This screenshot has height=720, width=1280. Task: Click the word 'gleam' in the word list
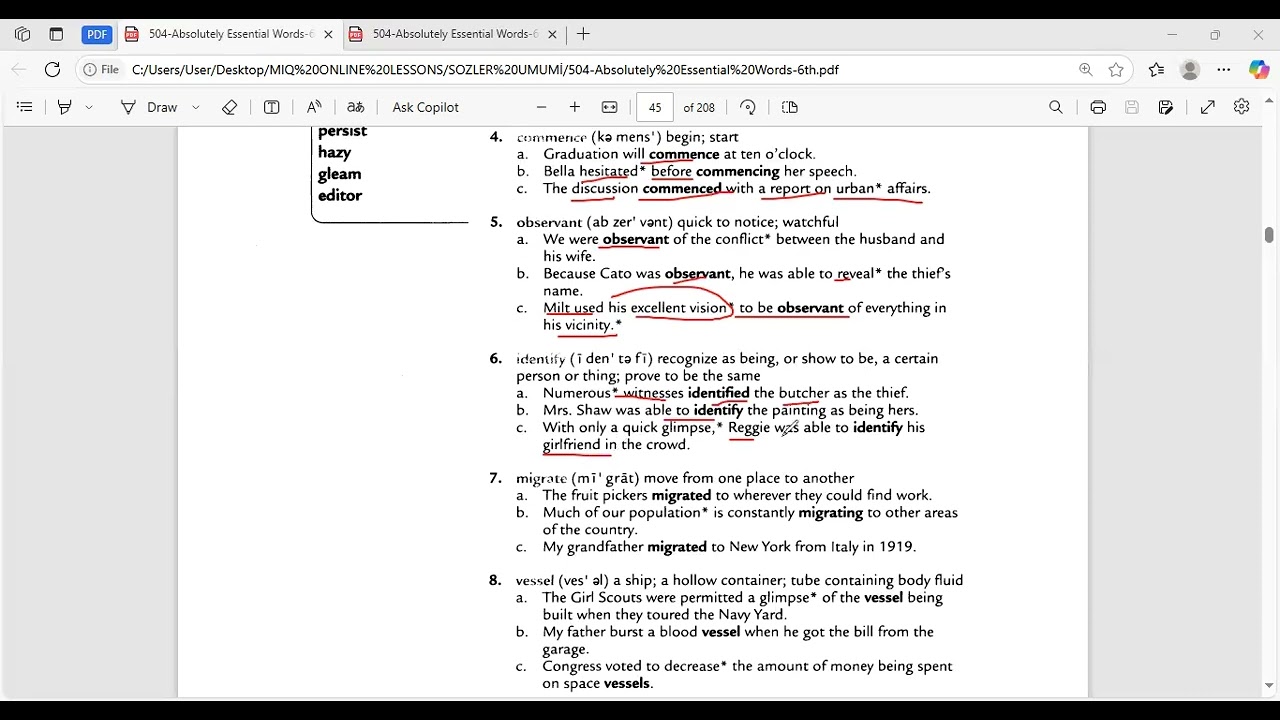[339, 174]
